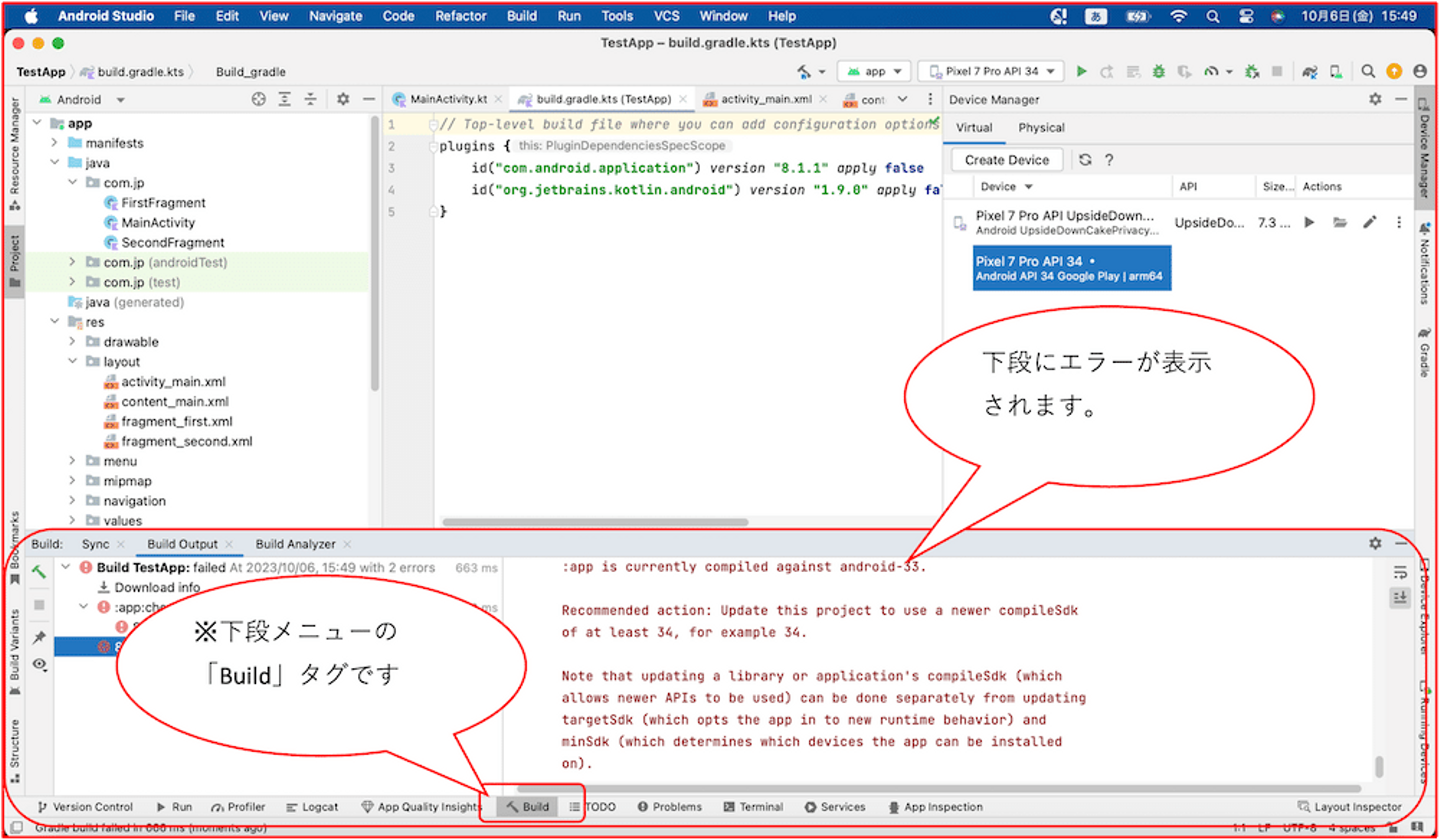
Task: Click the hammer rebuild icon in Build panel
Action: click(x=39, y=573)
